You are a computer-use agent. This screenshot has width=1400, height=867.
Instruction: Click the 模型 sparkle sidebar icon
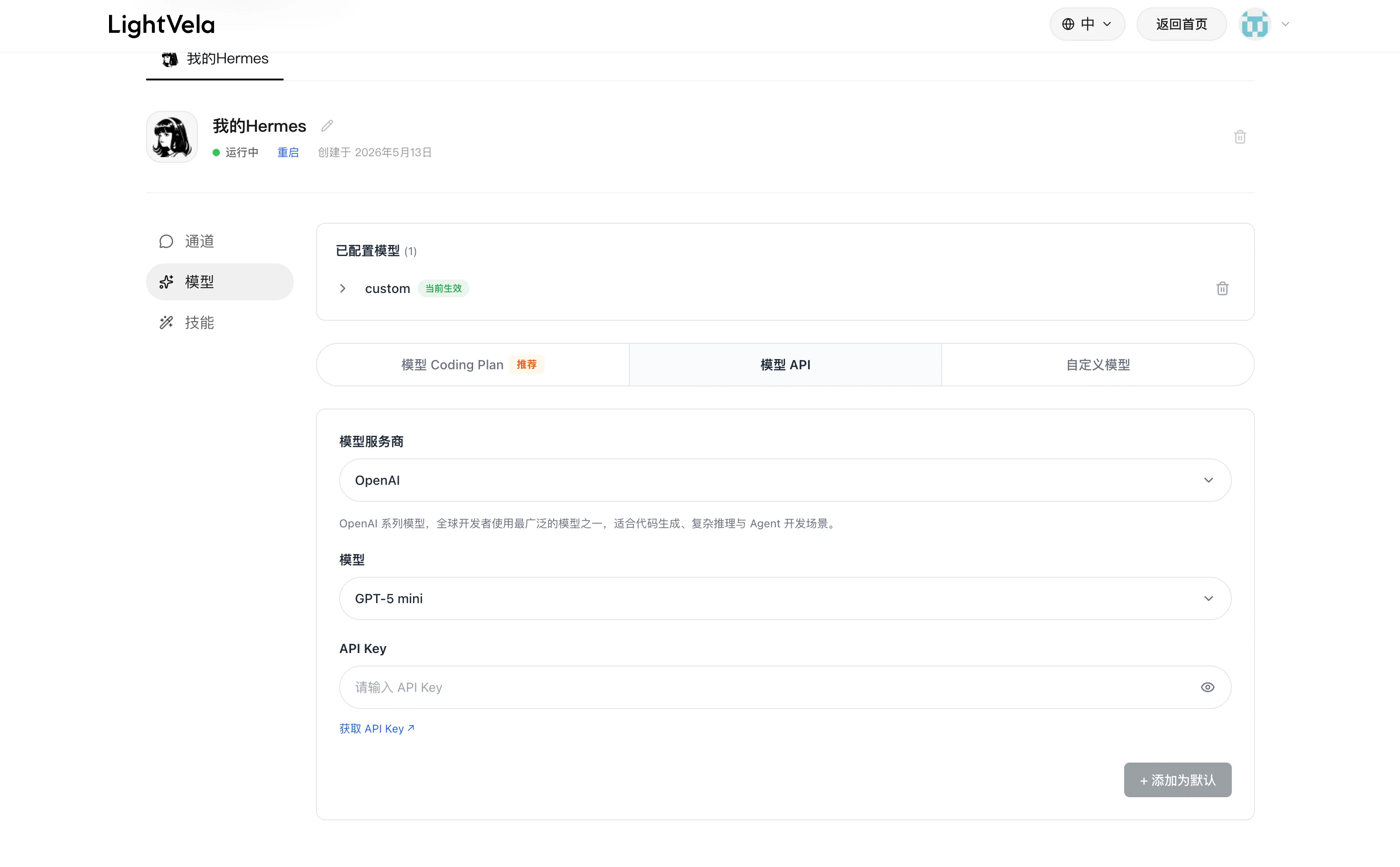point(166,282)
